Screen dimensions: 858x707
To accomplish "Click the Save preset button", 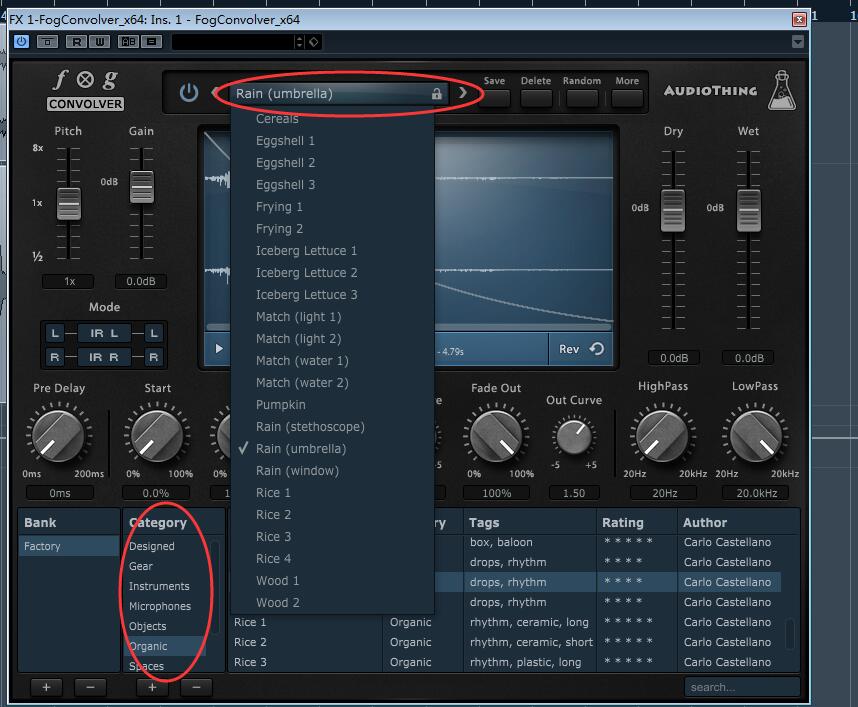I will click(495, 98).
